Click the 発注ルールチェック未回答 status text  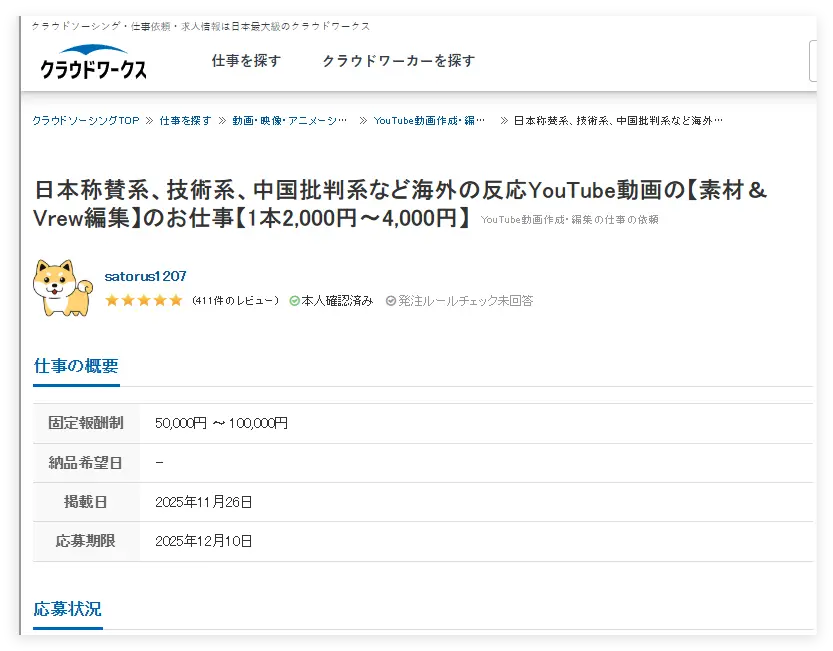click(x=465, y=301)
